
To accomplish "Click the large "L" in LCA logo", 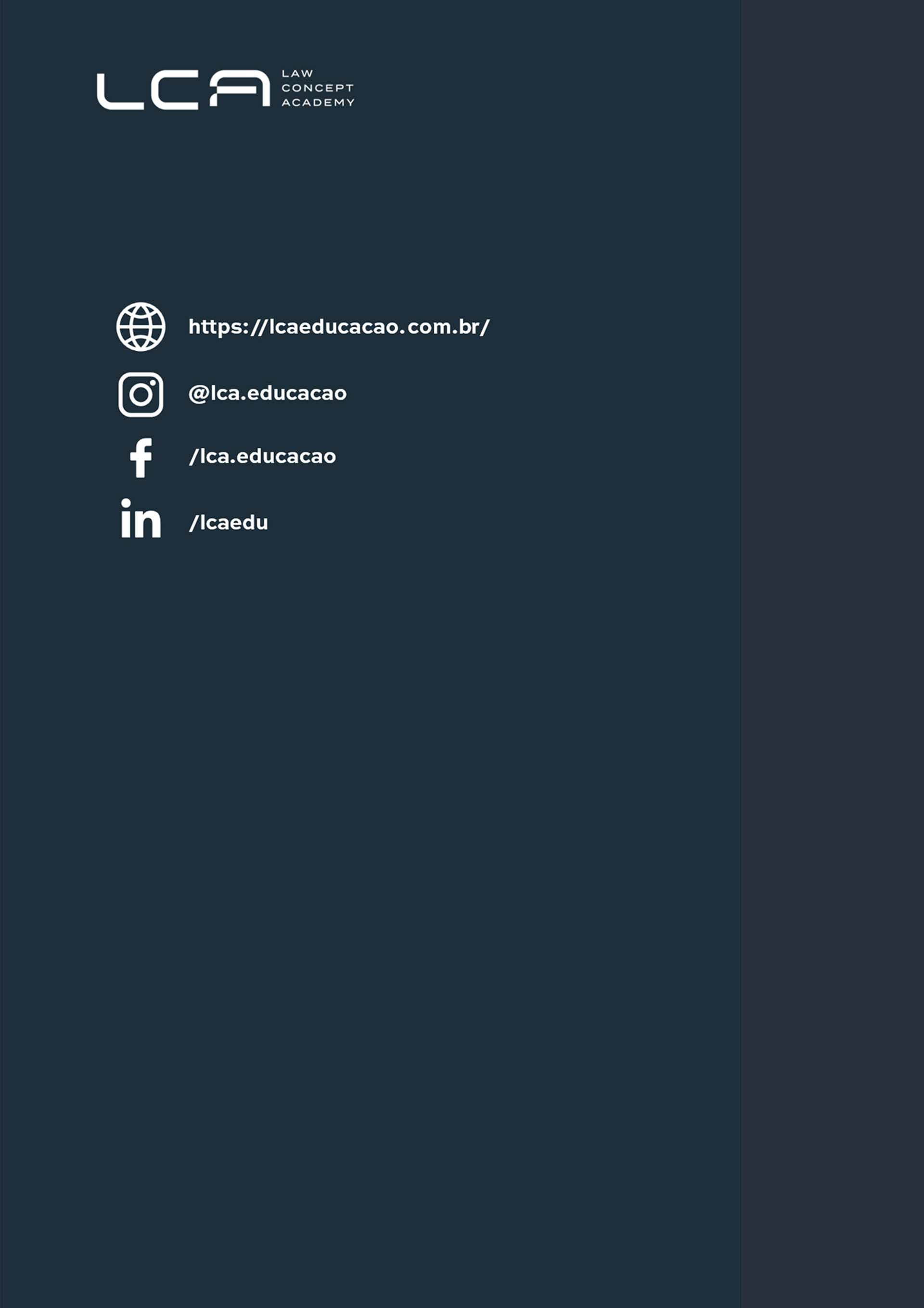I will coord(120,91).
